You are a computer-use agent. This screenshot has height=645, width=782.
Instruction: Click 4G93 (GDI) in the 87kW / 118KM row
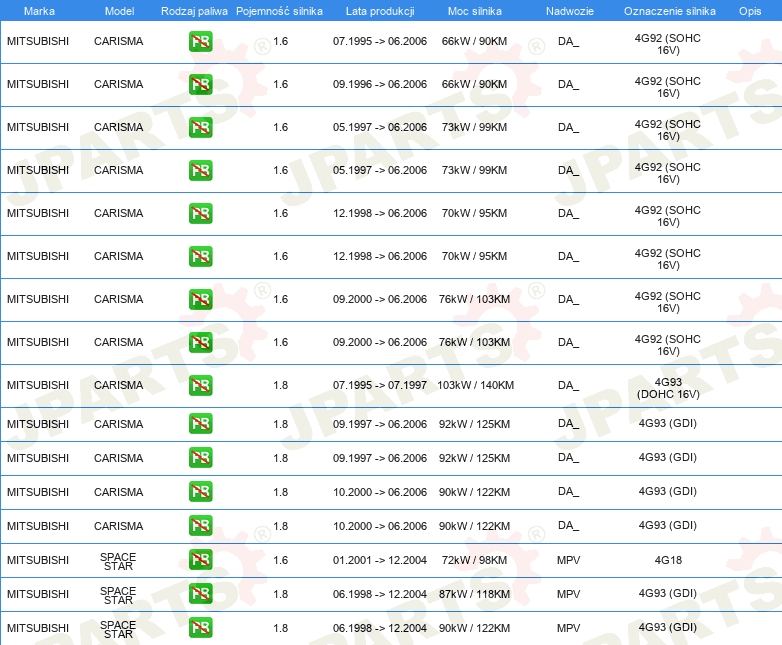click(668, 594)
